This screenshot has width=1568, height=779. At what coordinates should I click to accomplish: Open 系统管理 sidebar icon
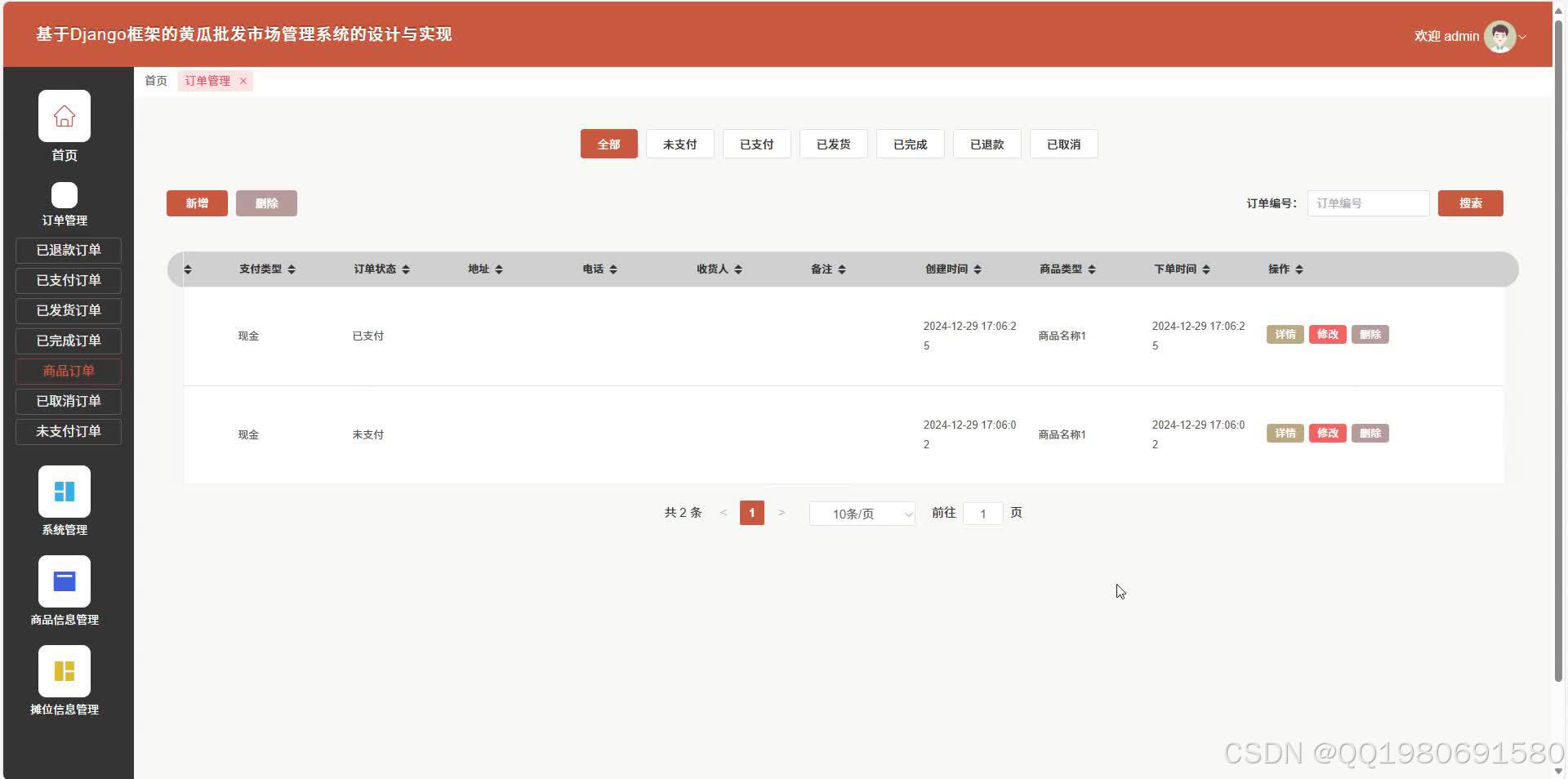pyautogui.click(x=65, y=491)
